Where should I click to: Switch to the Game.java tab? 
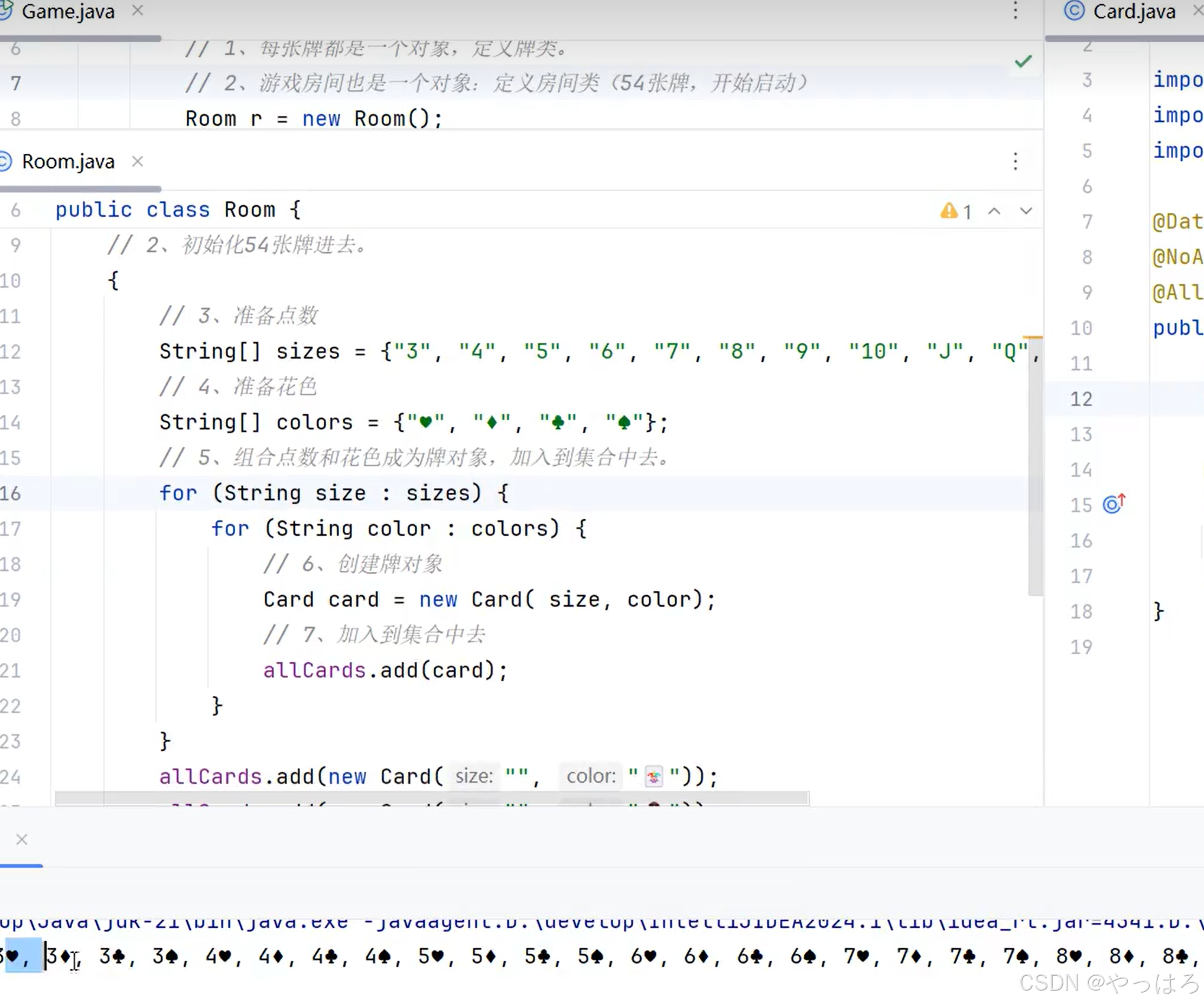click(68, 12)
